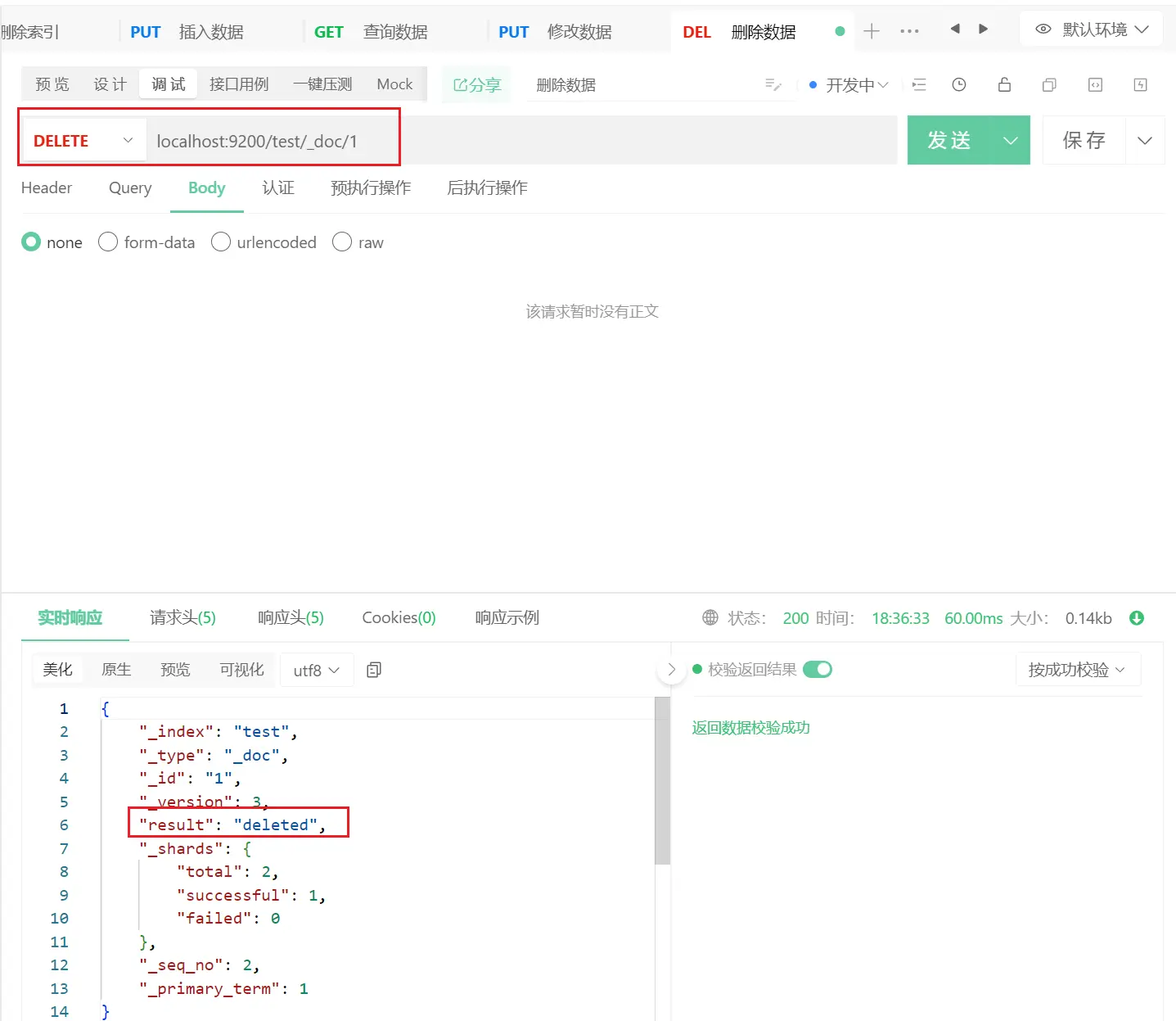Viewport: 1176px width, 1021px height.
Task: Collapse the validation panel with chevron arrow
Action: click(x=671, y=670)
